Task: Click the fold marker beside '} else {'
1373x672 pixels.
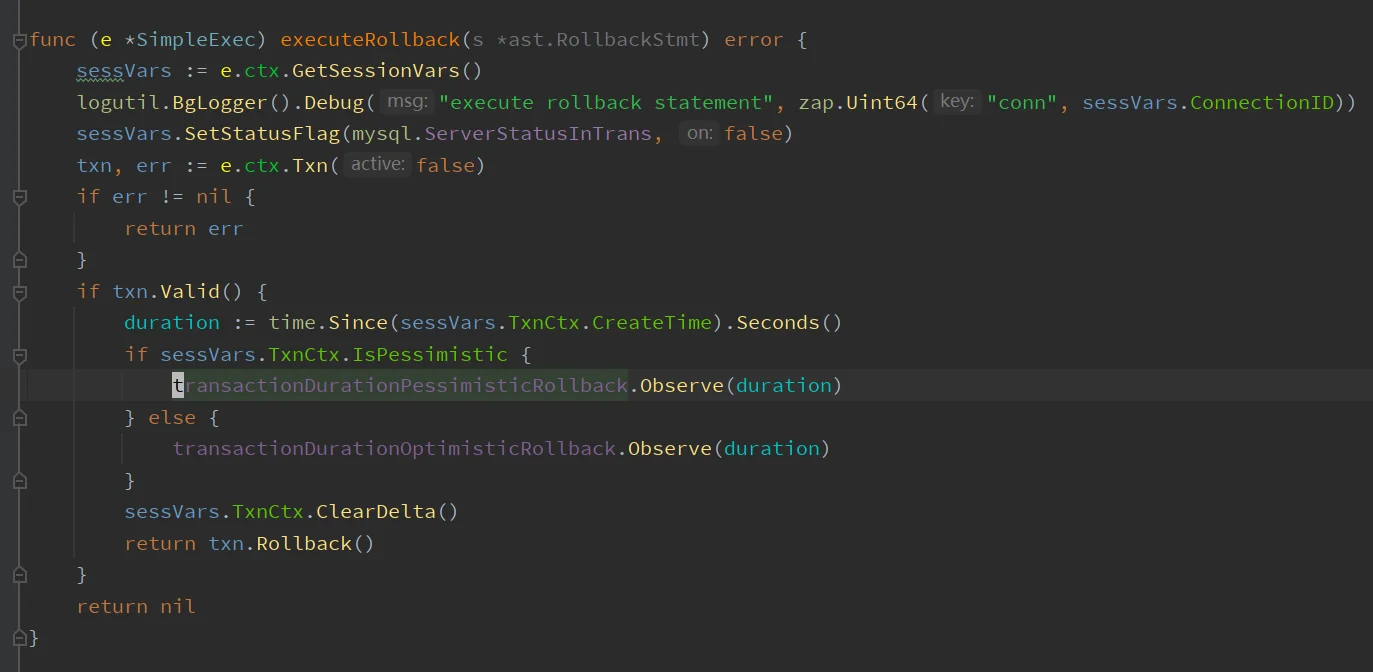Action: click(19, 418)
